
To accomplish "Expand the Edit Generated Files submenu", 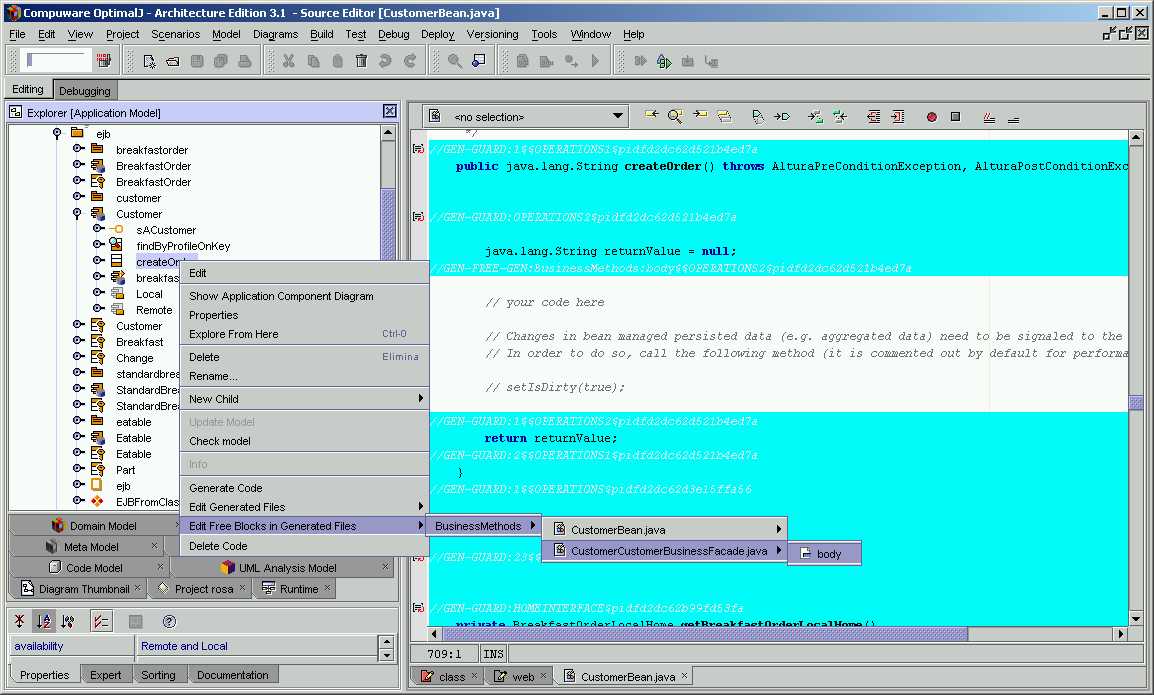I will 304,507.
